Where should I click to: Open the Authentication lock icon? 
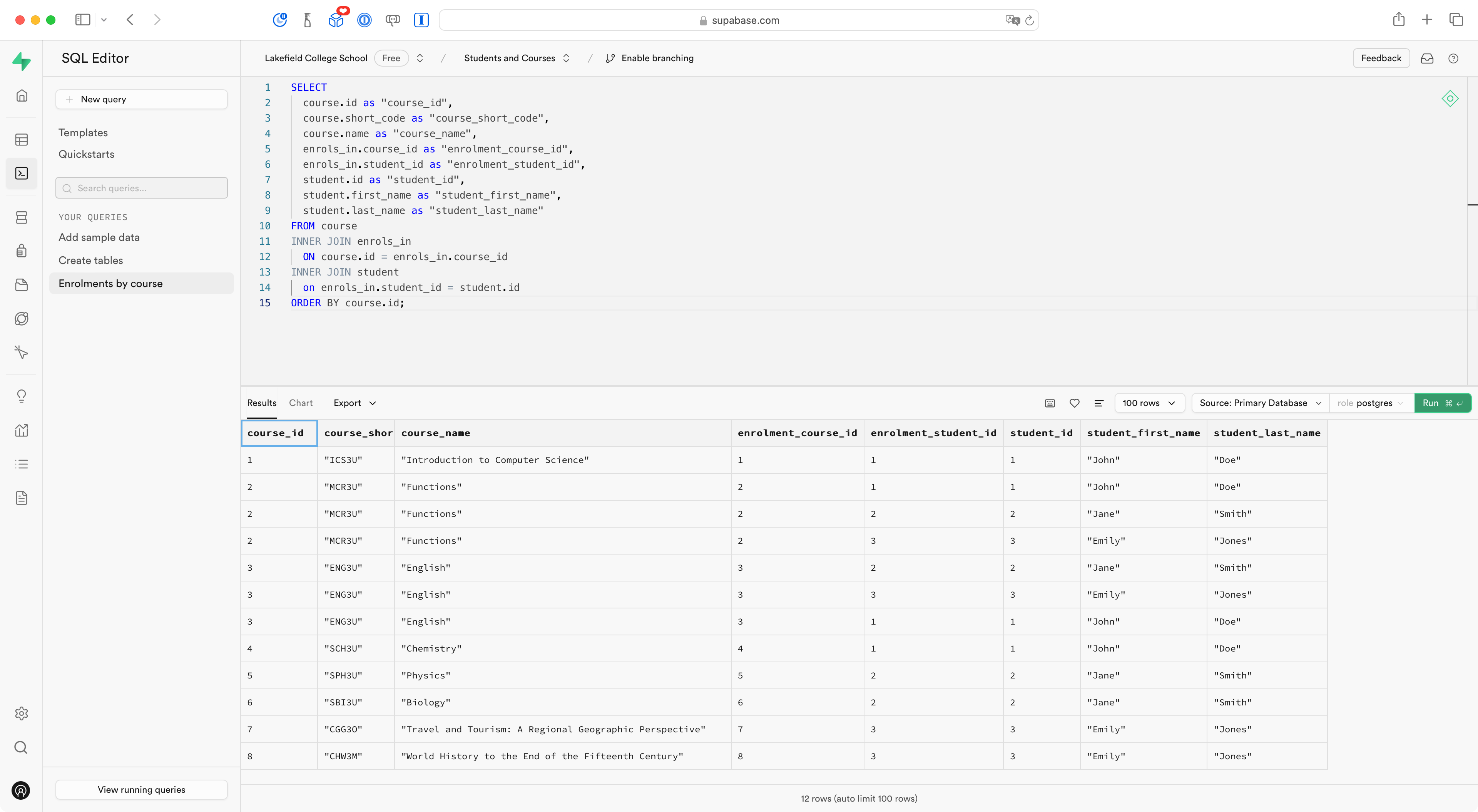click(21, 251)
